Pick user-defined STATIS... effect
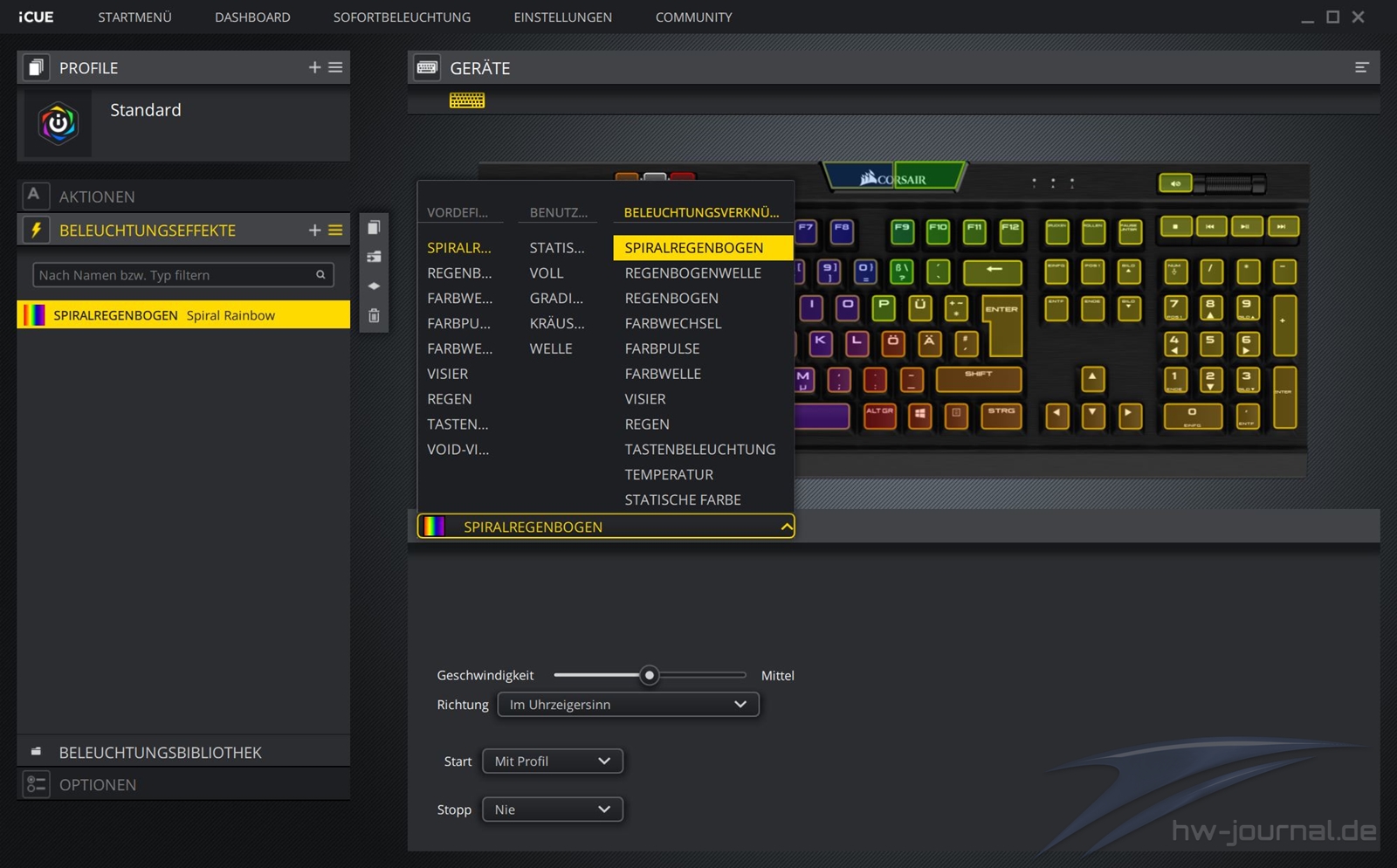The height and width of the screenshot is (868, 1397). point(557,247)
